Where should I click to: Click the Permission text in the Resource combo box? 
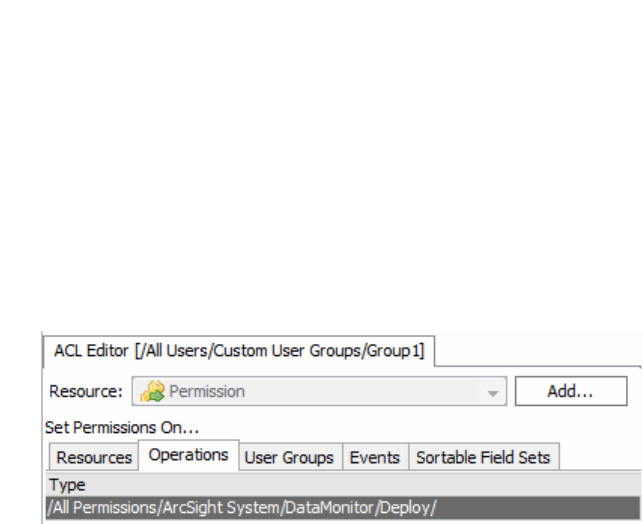(x=207, y=392)
